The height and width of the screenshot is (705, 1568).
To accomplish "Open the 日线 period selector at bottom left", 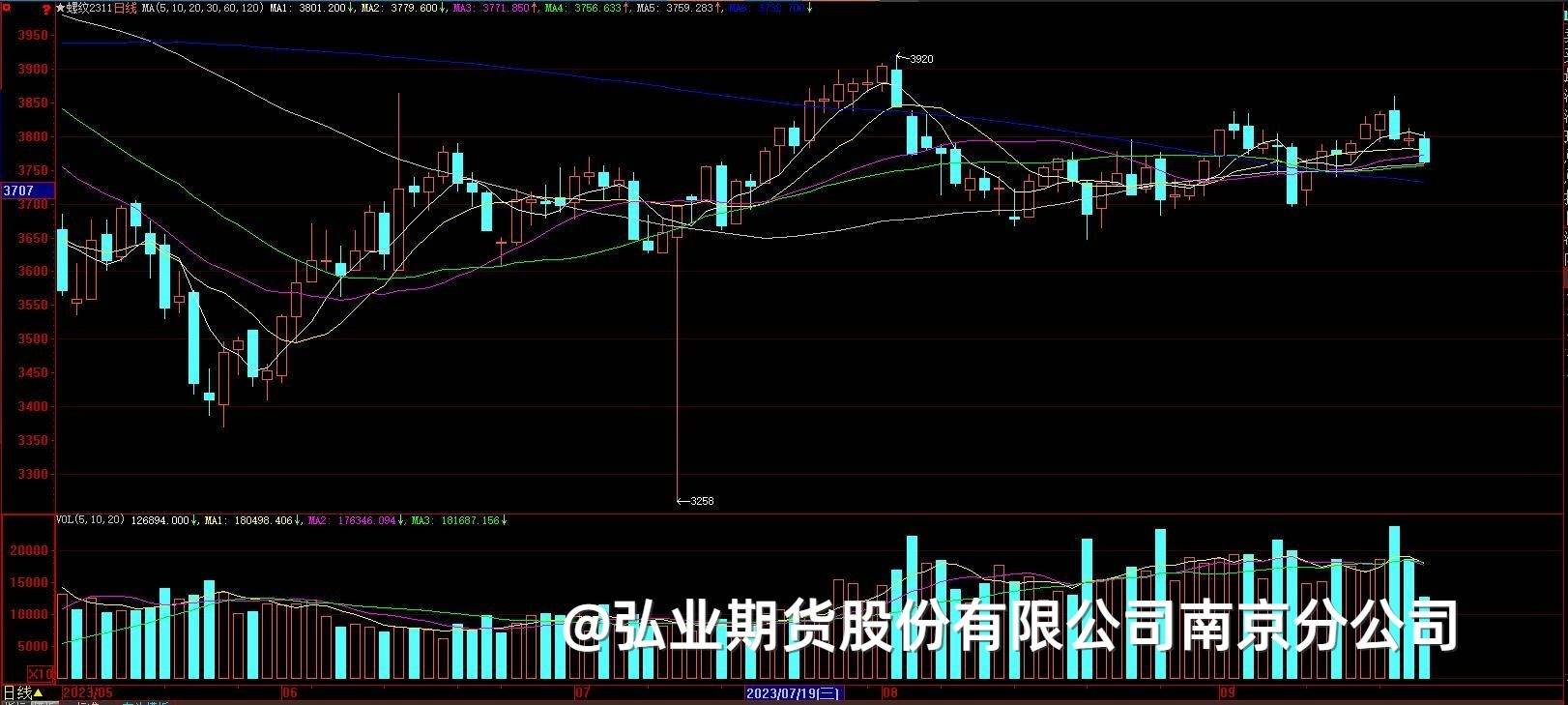I will point(22,692).
